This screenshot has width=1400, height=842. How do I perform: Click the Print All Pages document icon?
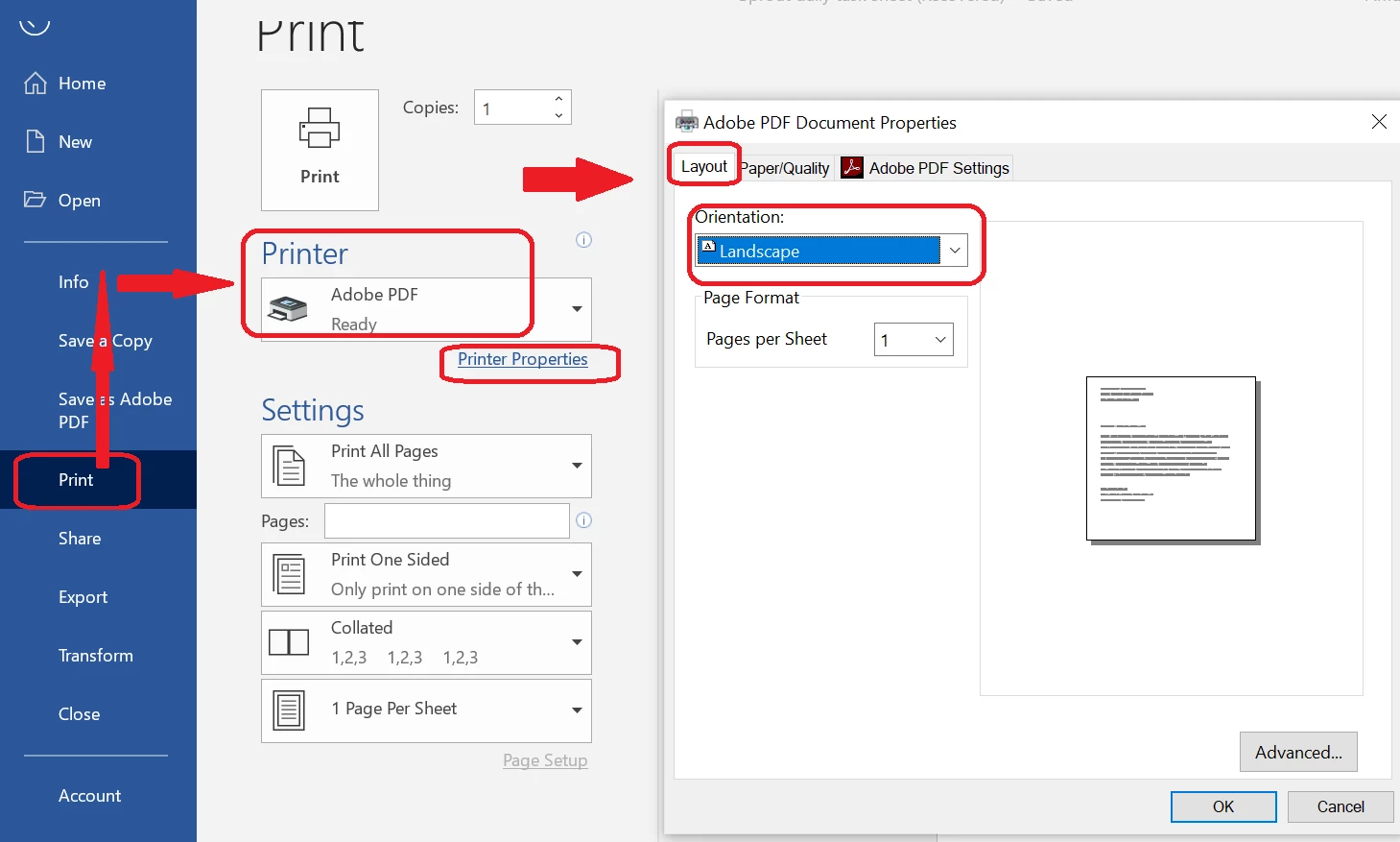pyautogui.click(x=289, y=467)
